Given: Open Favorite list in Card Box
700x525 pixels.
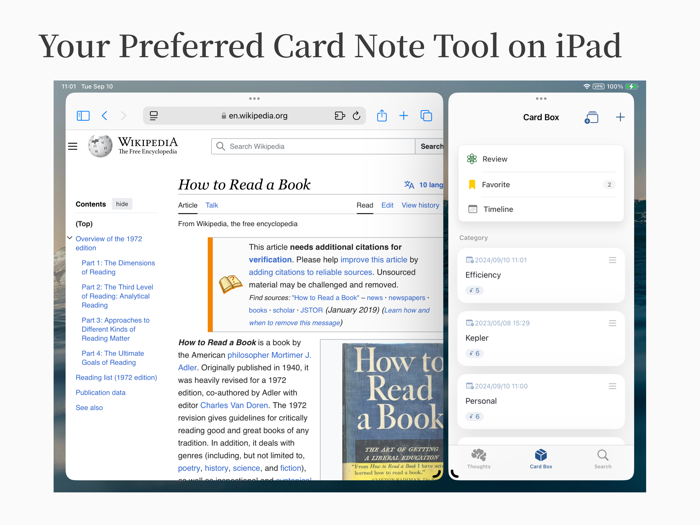Looking at the screenshot, I should click(541, 184).
